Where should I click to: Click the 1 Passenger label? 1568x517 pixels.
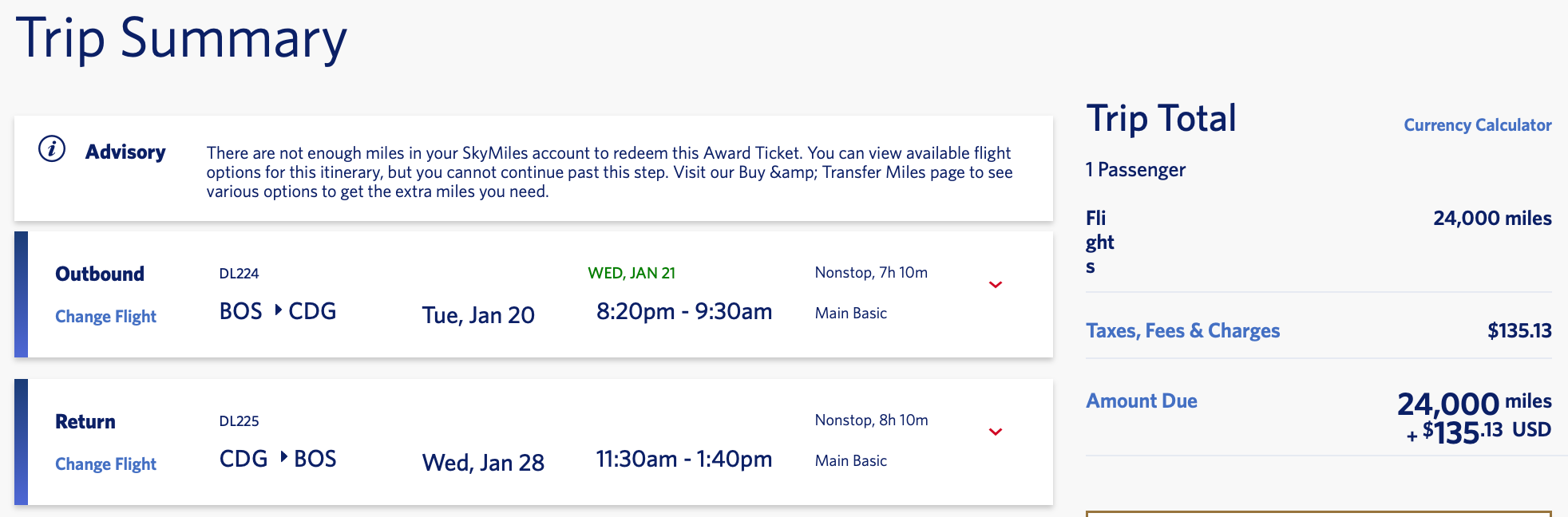tap(1135, 170)
